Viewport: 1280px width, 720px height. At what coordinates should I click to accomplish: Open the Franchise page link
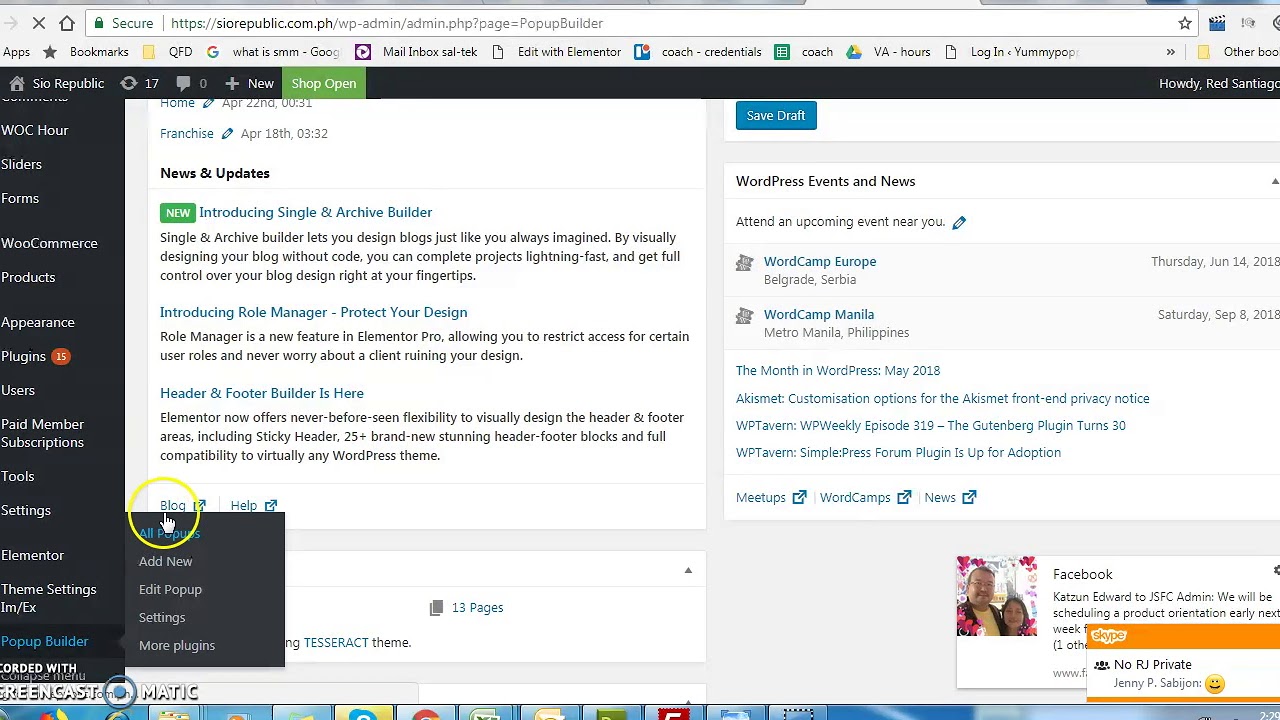(x=187, y=133)
